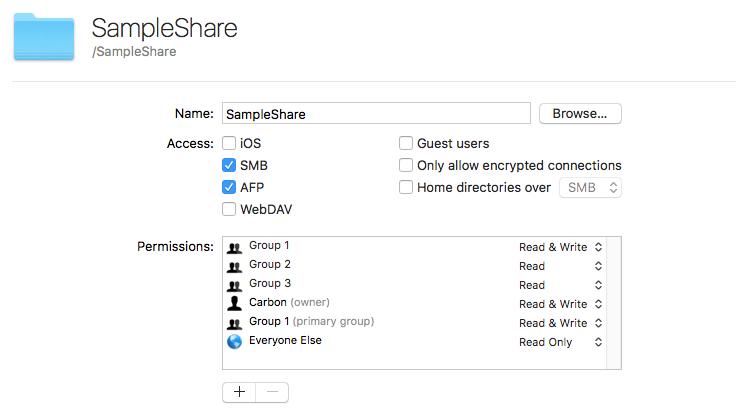The width and height of the screenshot is (736, 419).
Task: Disable the AFP access checkbox
Action: pos(229,187)
